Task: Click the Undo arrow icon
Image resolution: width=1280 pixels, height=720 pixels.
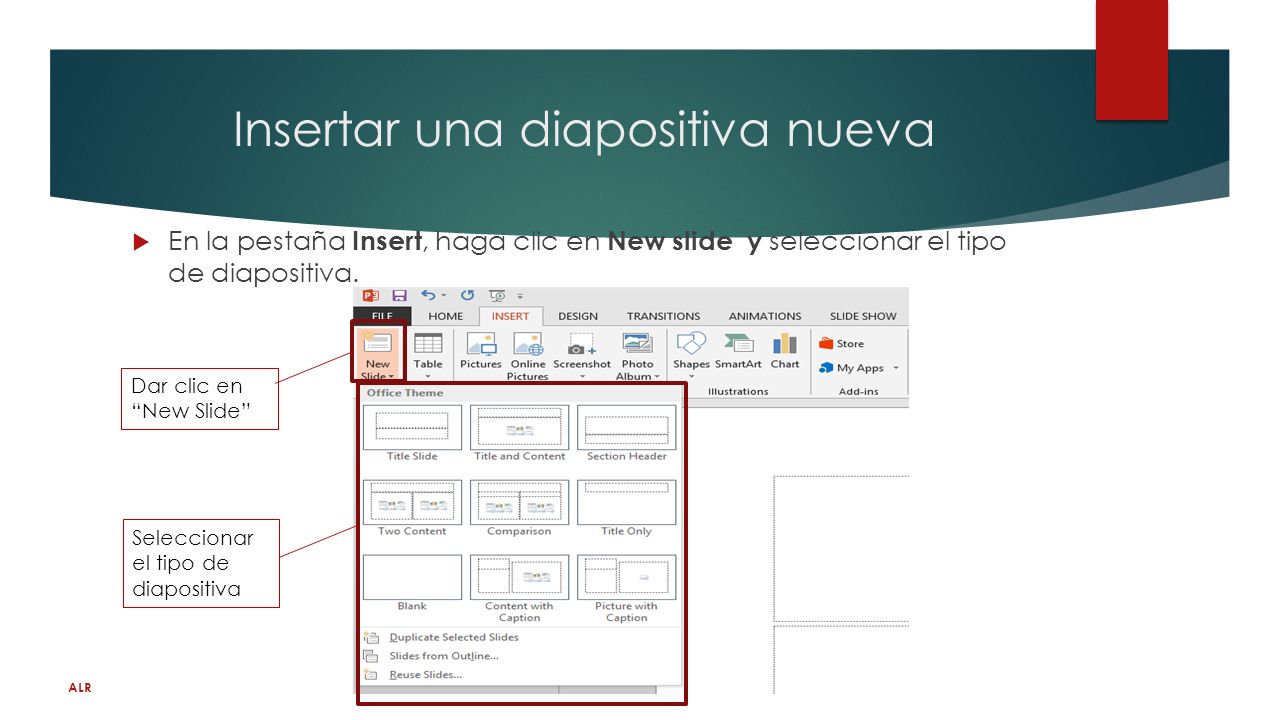Action: pyautogui.click(x=428, y=295)
